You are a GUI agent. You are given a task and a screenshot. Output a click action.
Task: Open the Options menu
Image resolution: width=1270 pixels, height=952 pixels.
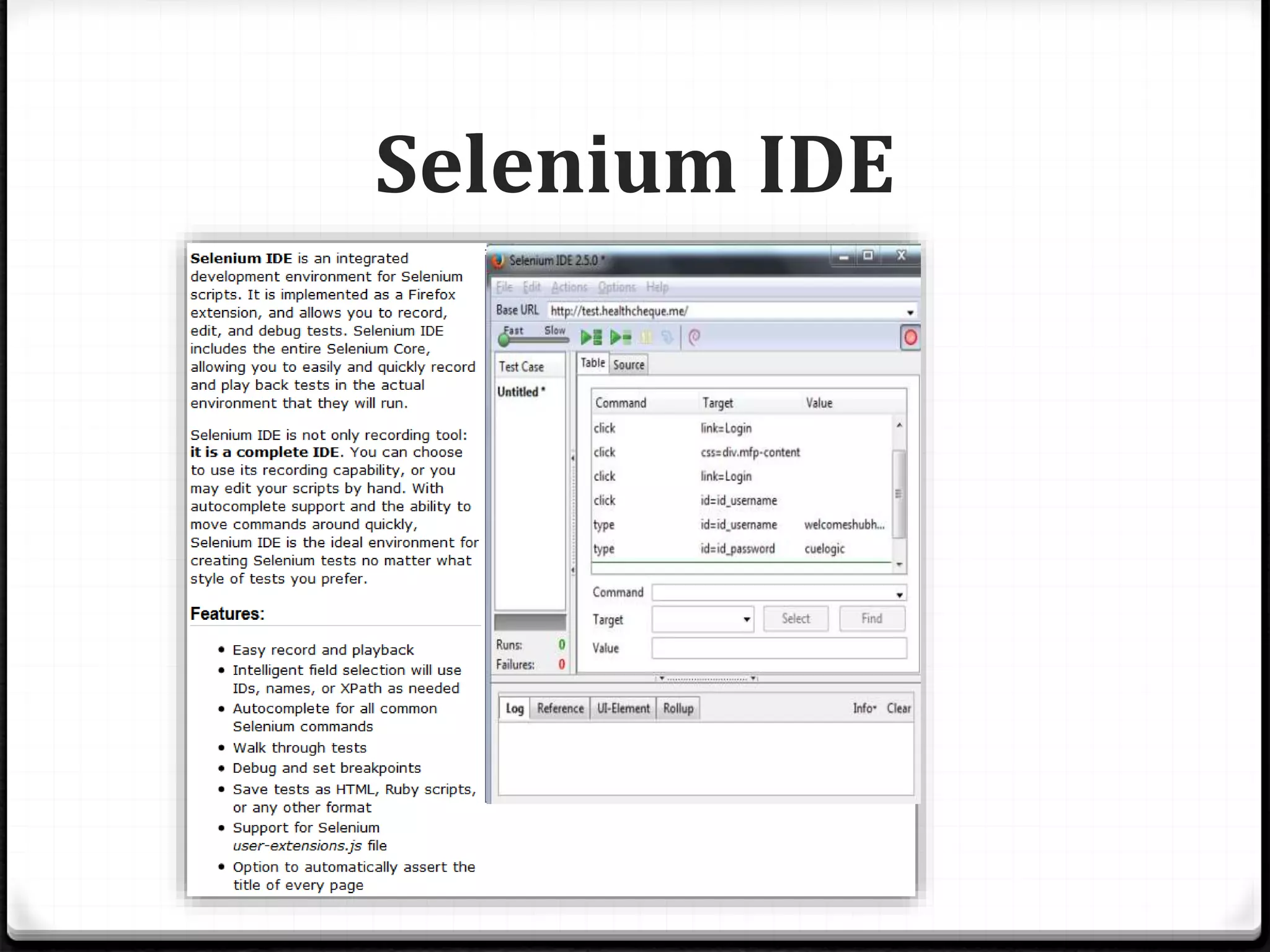[616, 287]
